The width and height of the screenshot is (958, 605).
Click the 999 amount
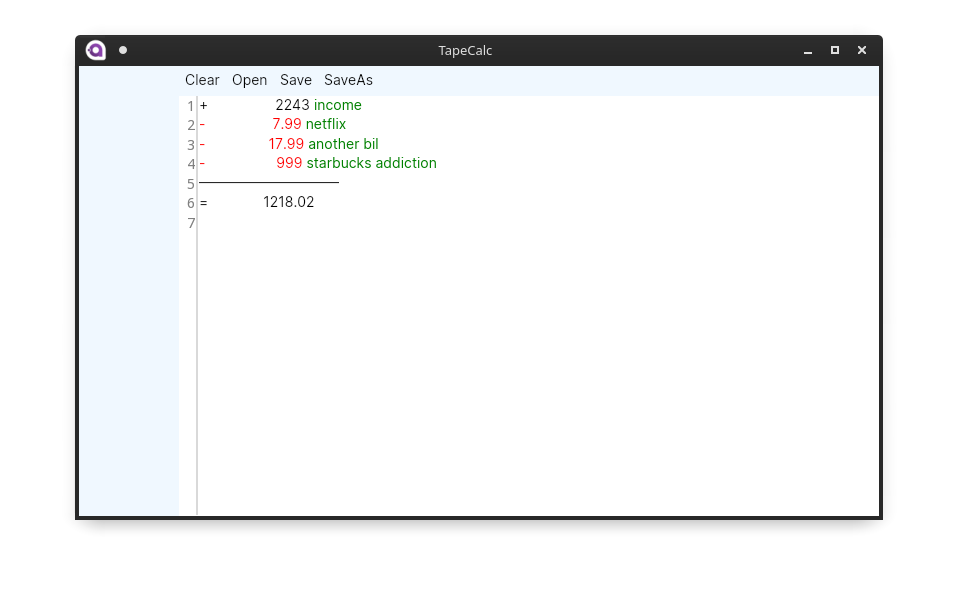point(289,163)
